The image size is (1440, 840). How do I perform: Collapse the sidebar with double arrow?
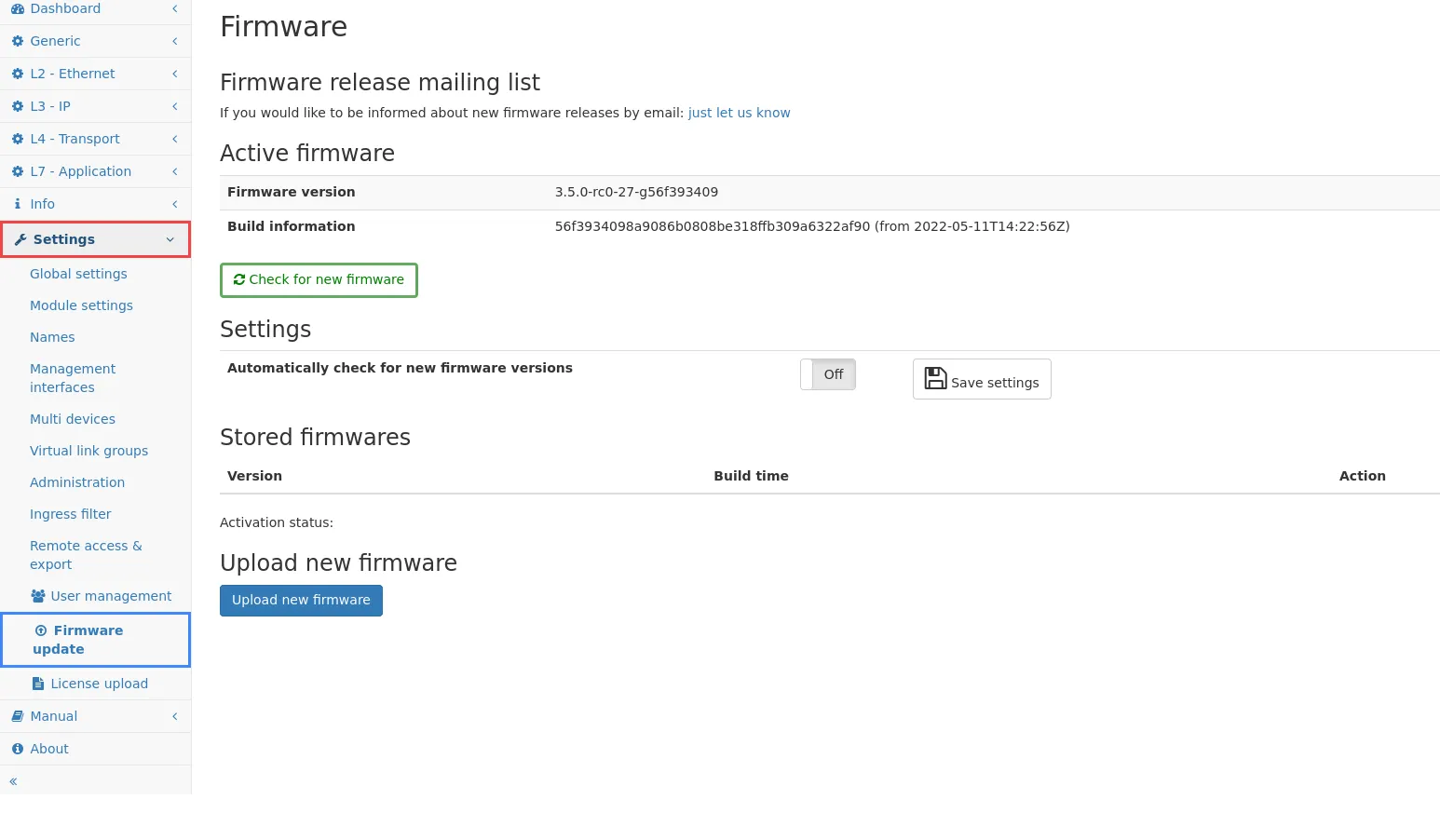click(13, 781)
